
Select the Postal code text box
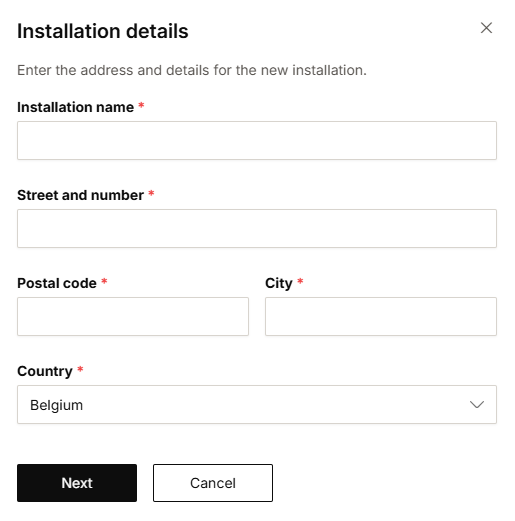pos(133,316)
